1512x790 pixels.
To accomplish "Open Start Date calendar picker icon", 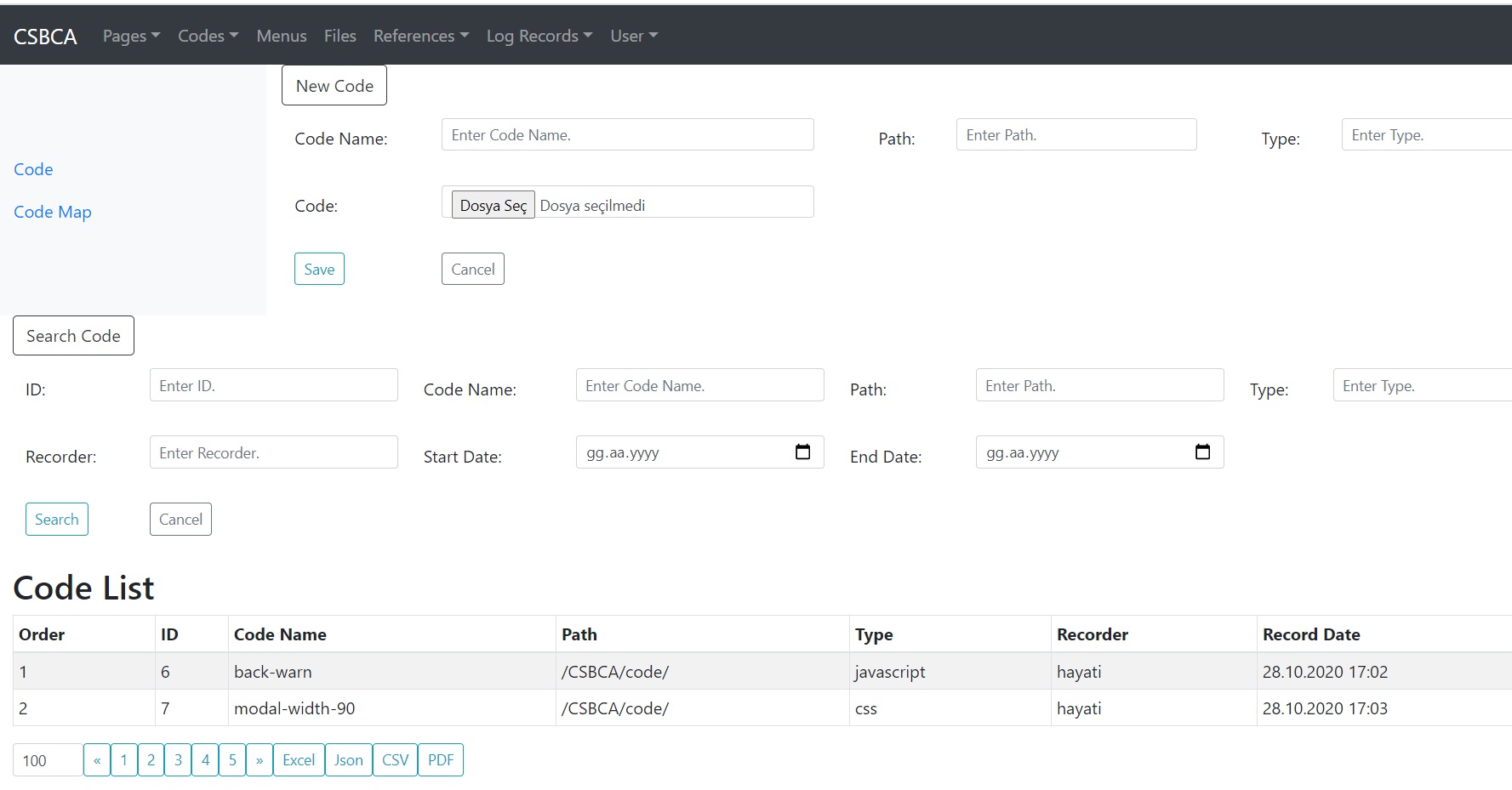I will [802, 452].
